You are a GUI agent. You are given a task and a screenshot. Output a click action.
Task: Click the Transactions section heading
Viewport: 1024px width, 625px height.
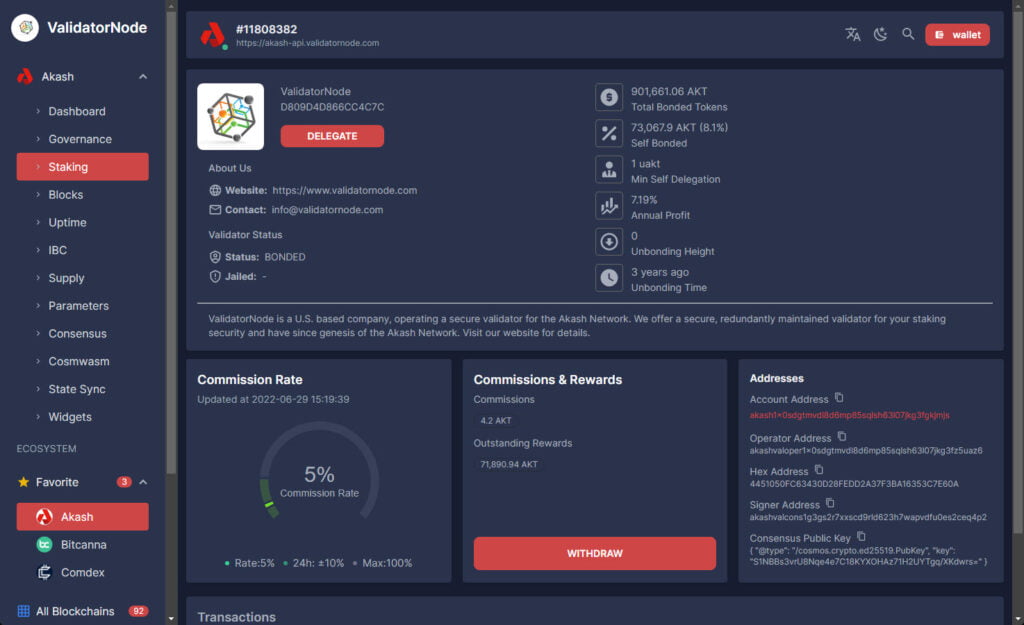pyautogui.click(x=236, y=617)
